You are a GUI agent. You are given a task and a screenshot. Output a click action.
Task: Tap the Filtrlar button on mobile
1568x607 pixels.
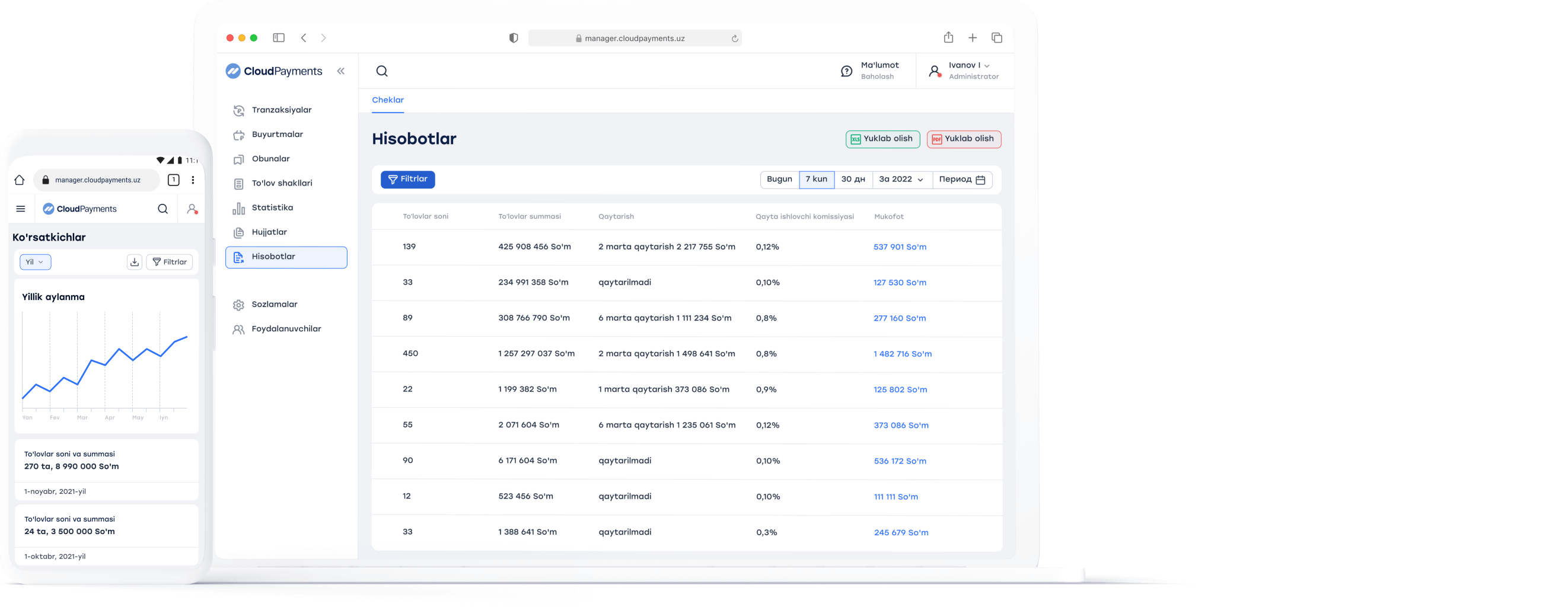[x=170, y=262]
